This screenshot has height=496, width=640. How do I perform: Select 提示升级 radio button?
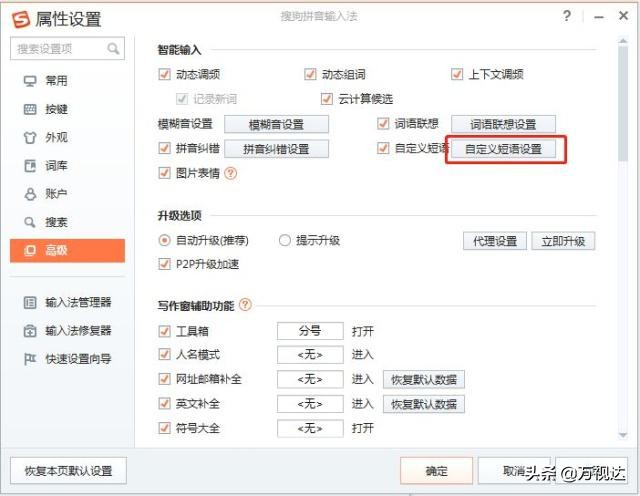point(284,240)
